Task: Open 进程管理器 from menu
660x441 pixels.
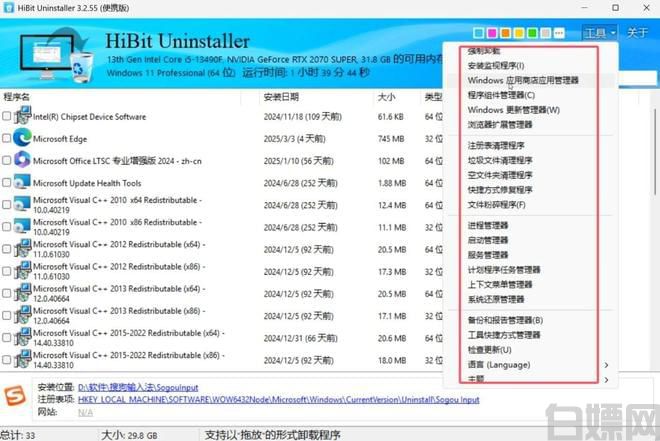Action: pyautogui.click(x=488, y=226)
